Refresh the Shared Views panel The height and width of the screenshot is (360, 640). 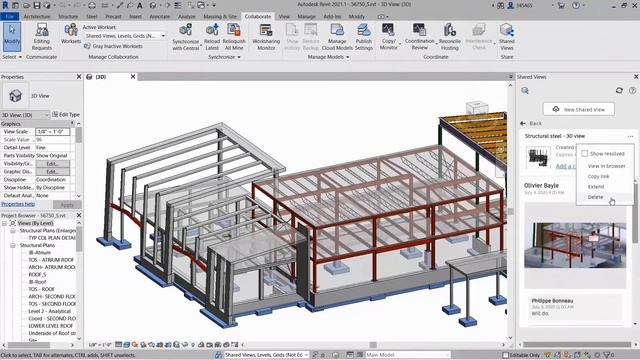click(619, 91)
